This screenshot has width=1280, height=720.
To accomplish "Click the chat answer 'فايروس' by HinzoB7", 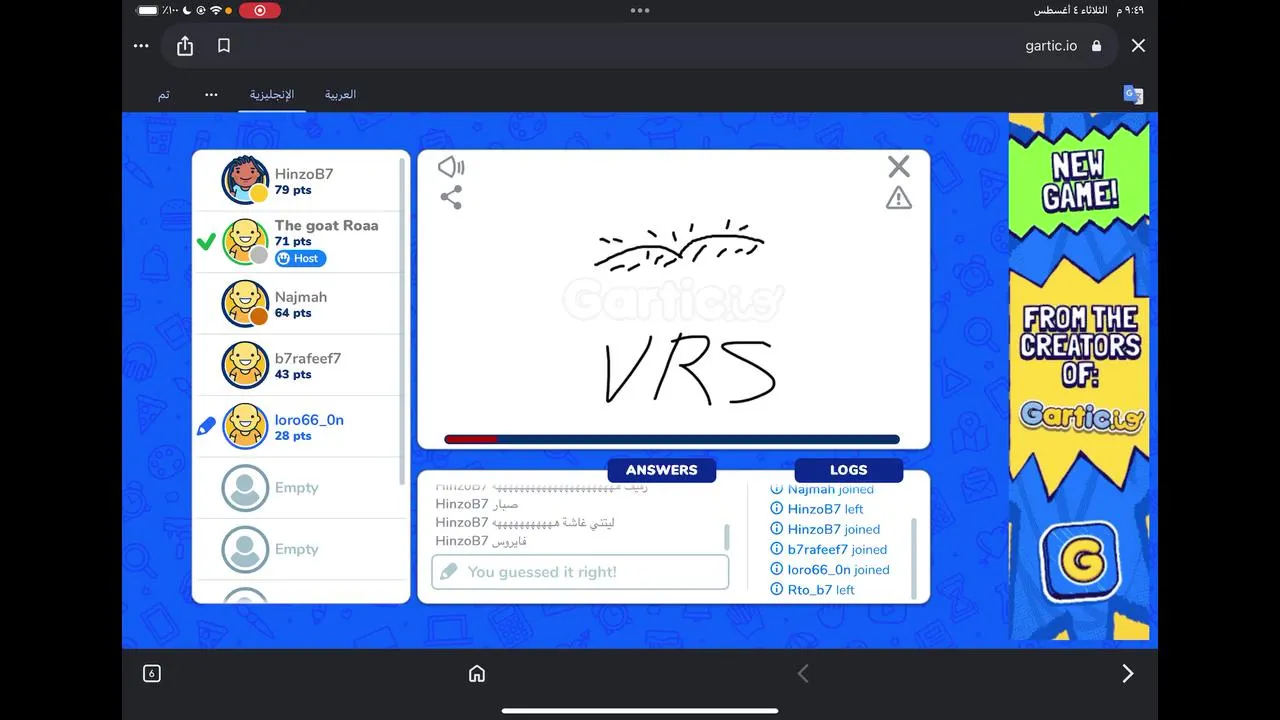I will 510,541.
